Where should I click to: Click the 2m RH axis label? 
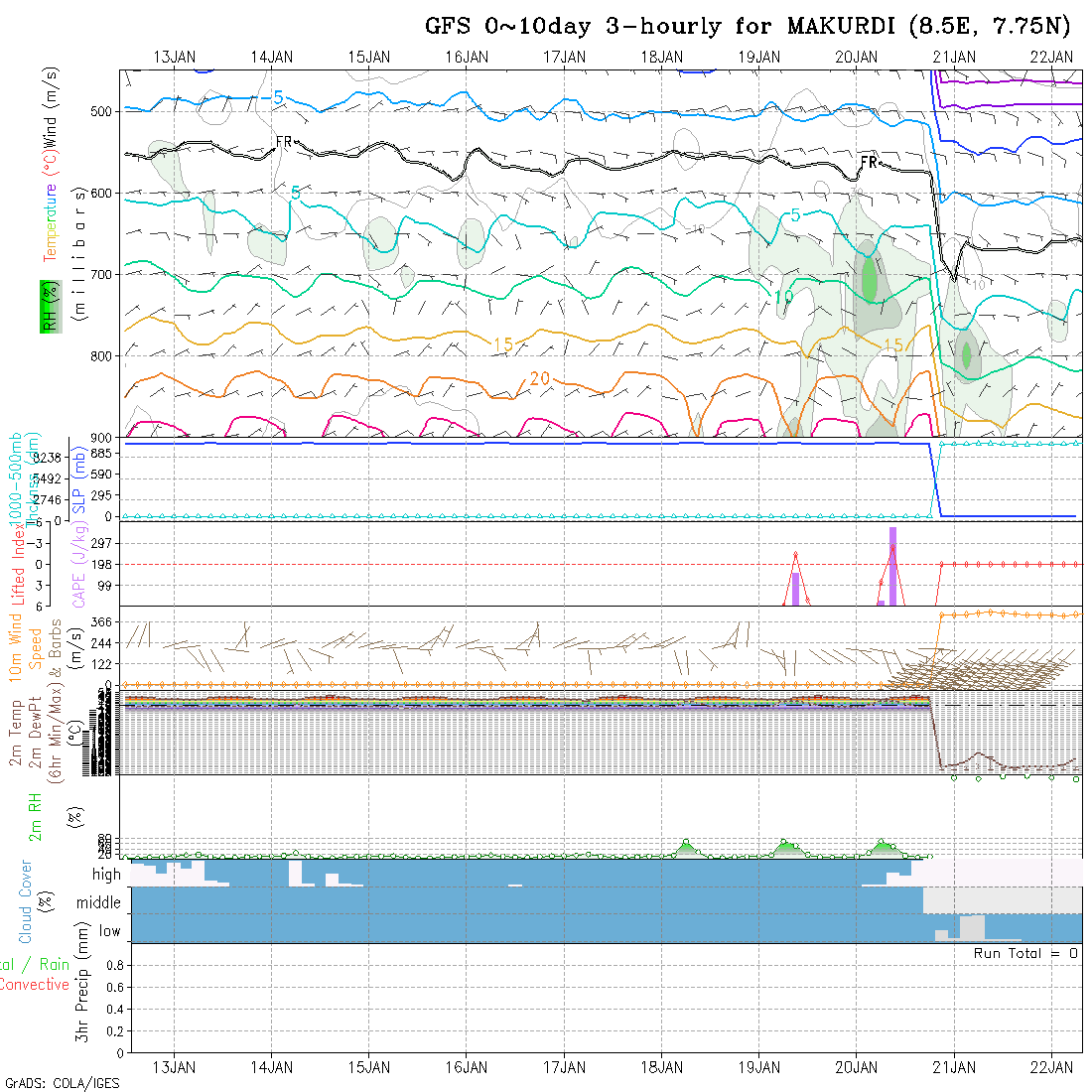pos(36,816)
